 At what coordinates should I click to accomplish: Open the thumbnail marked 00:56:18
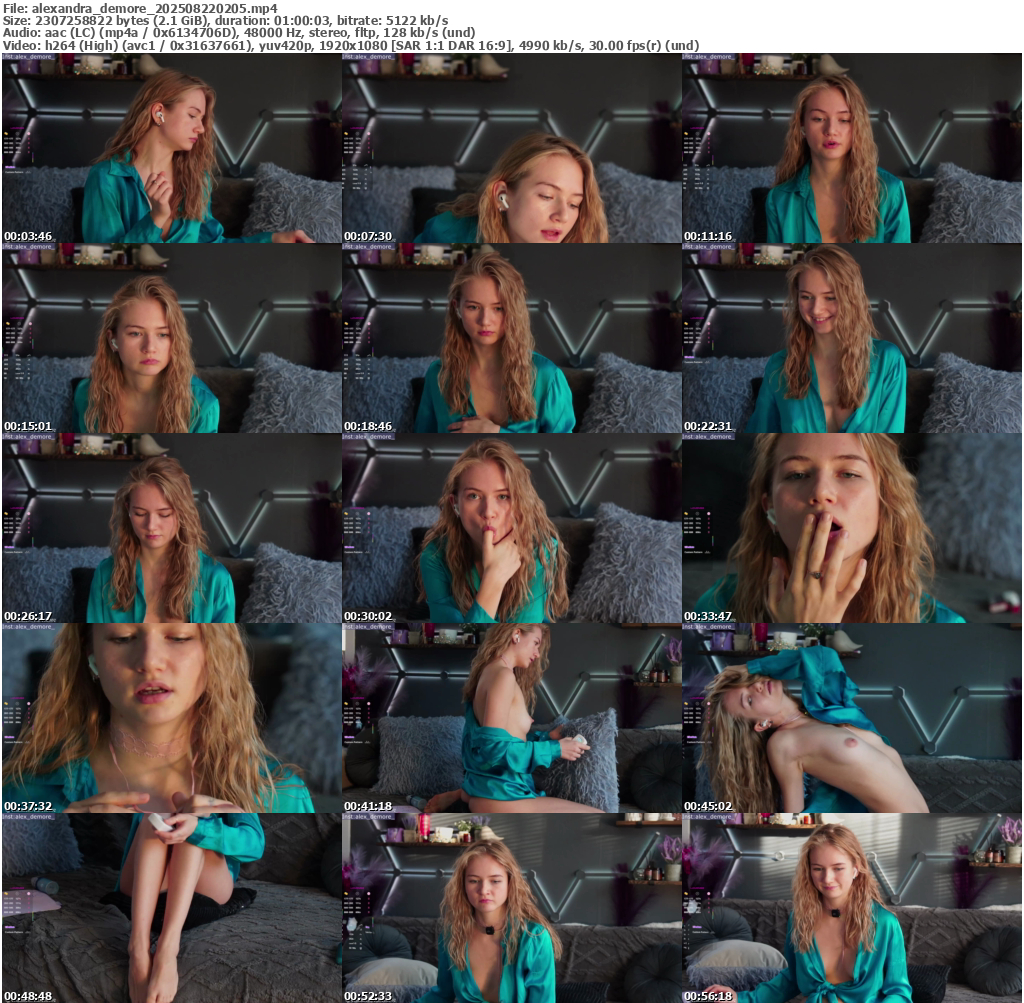(x=851, y=908)
